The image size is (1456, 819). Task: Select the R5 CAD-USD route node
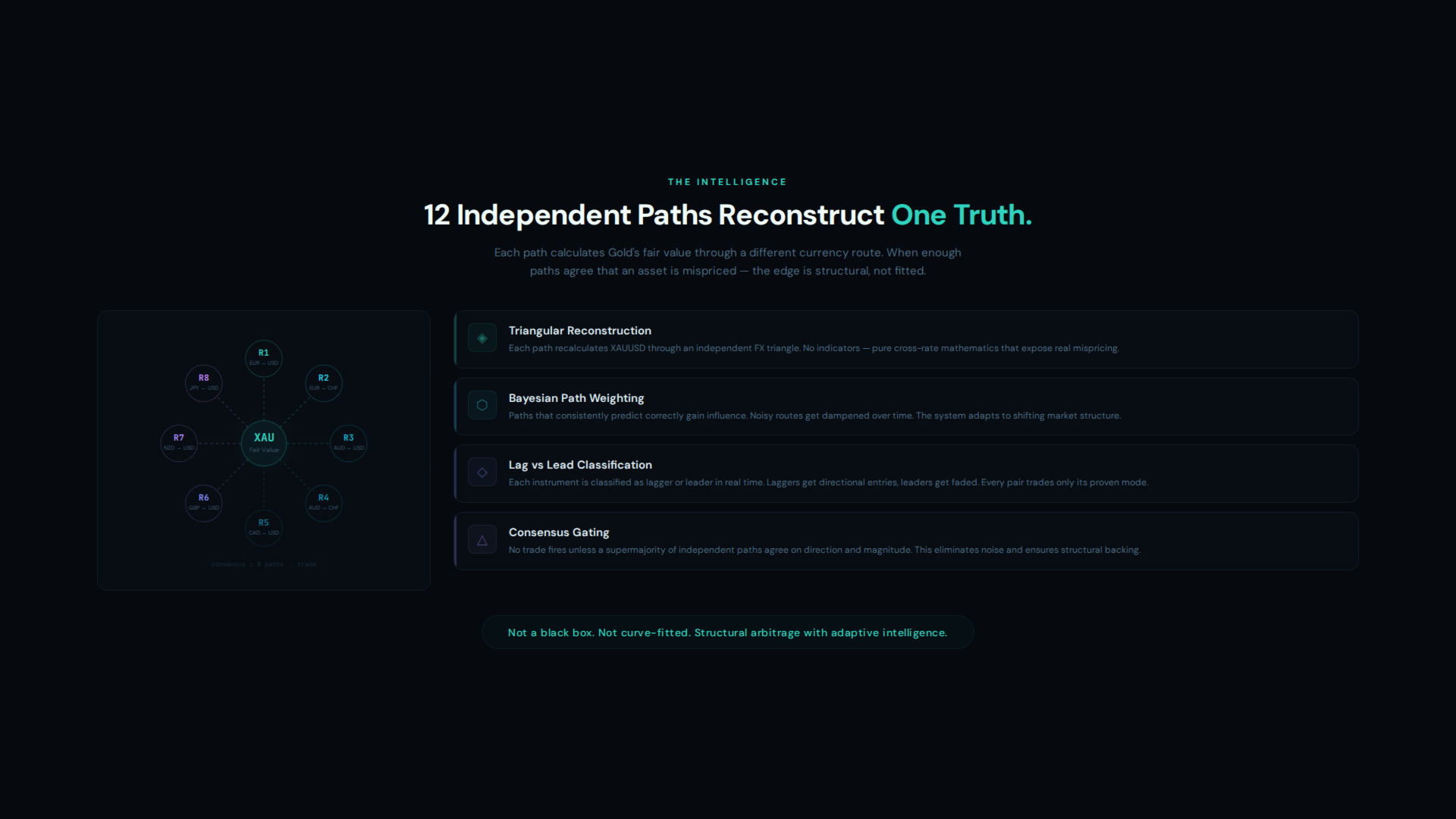pos(264,527)
